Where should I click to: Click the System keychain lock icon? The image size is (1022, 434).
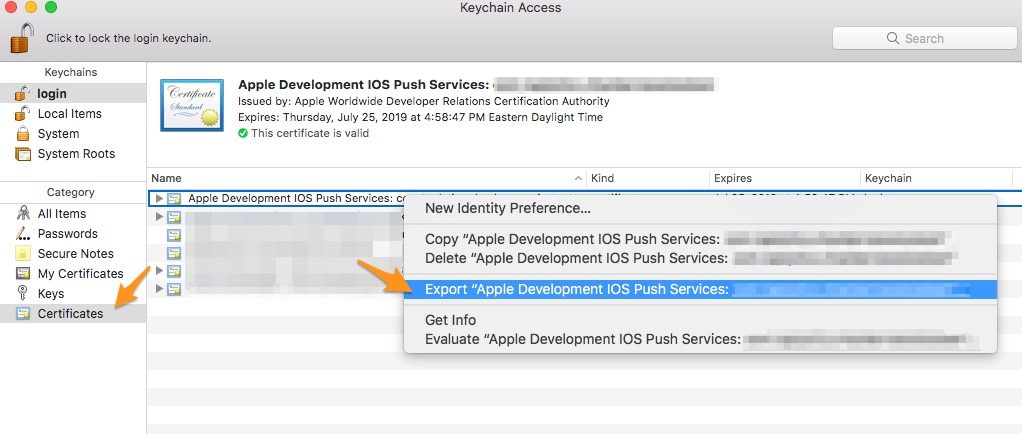point(23,134)
